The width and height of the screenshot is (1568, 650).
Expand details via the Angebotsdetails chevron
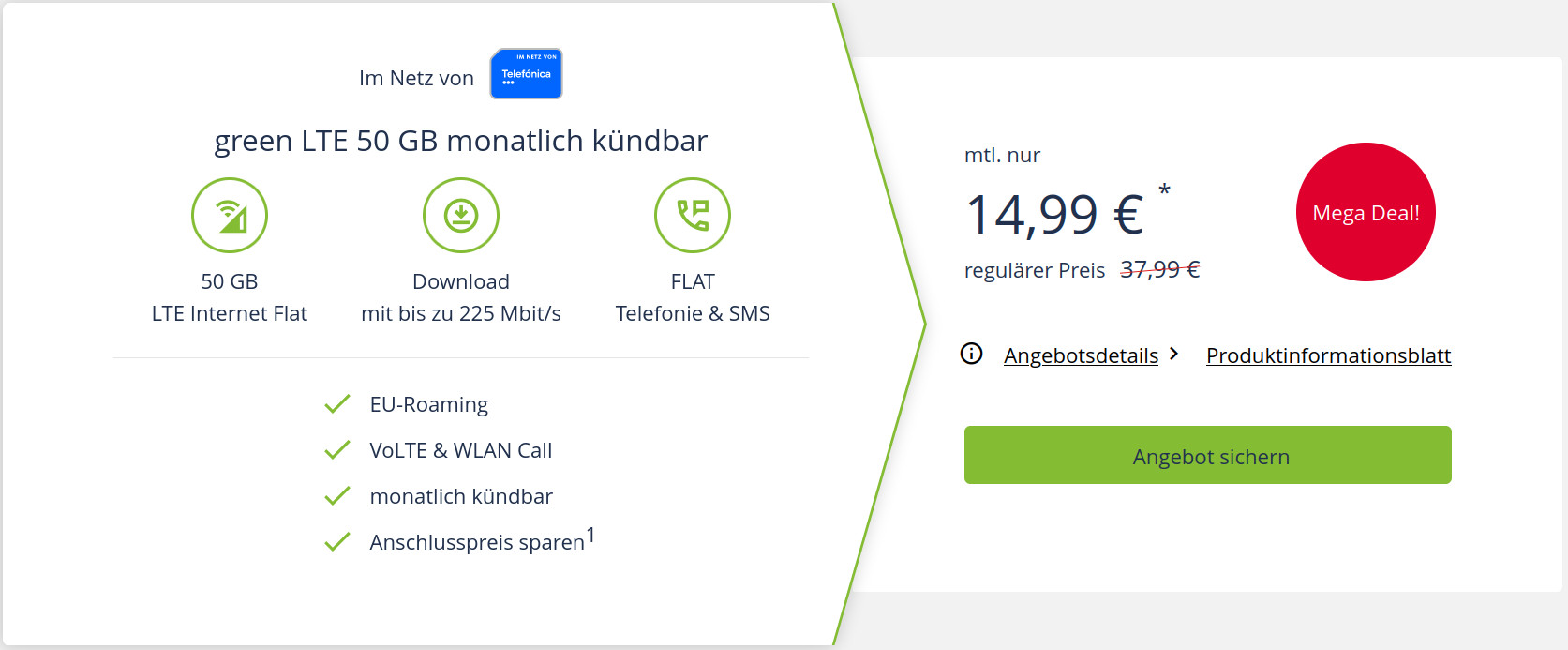[x=1174, y=354]
